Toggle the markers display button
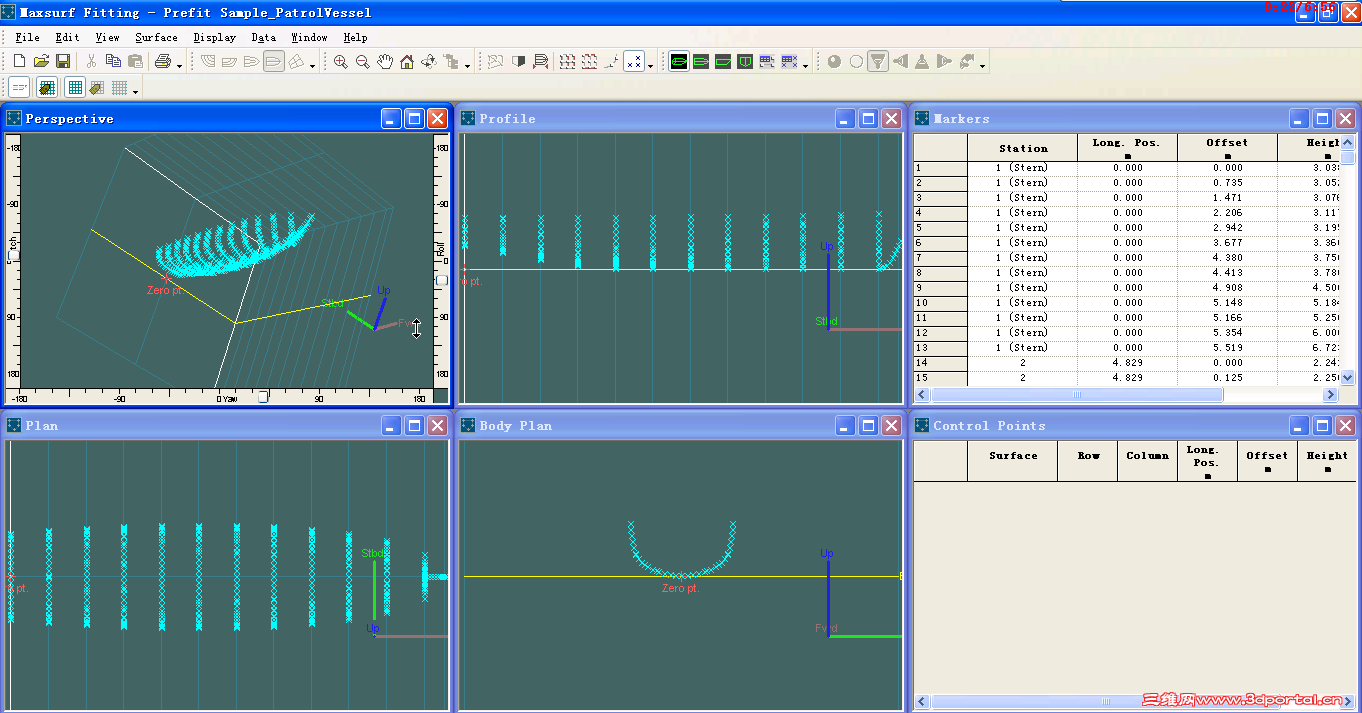The width and height of the screenshot is (1362, 713). 634,62
